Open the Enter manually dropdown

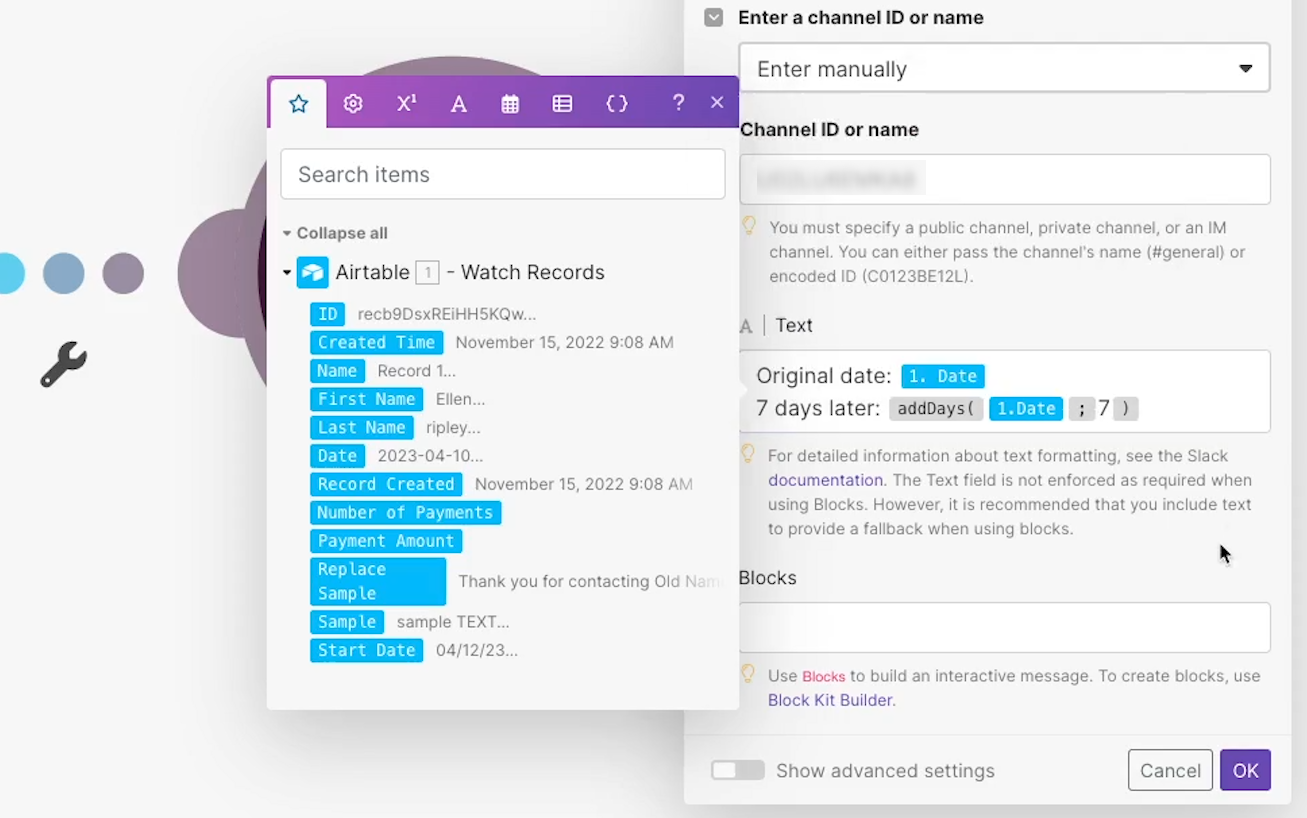pyautogui.click(x=1004, y=69)
